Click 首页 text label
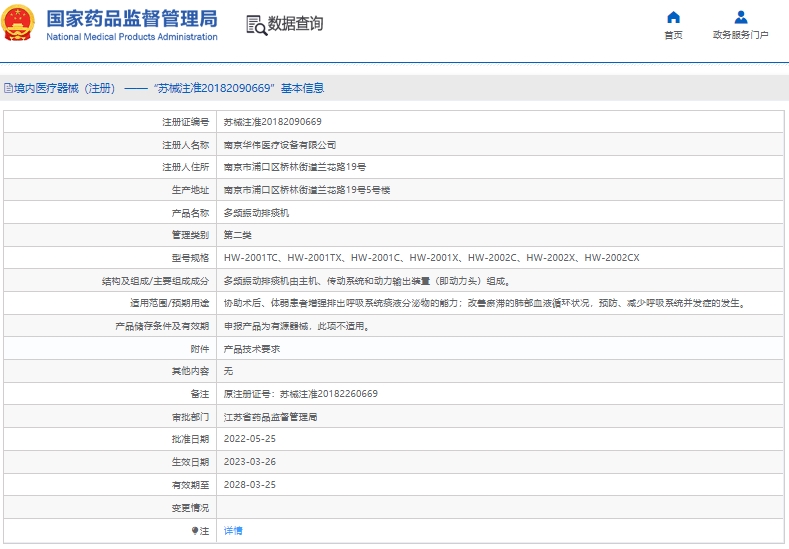This screenshot has height=549, width=789. click(673, 35)
